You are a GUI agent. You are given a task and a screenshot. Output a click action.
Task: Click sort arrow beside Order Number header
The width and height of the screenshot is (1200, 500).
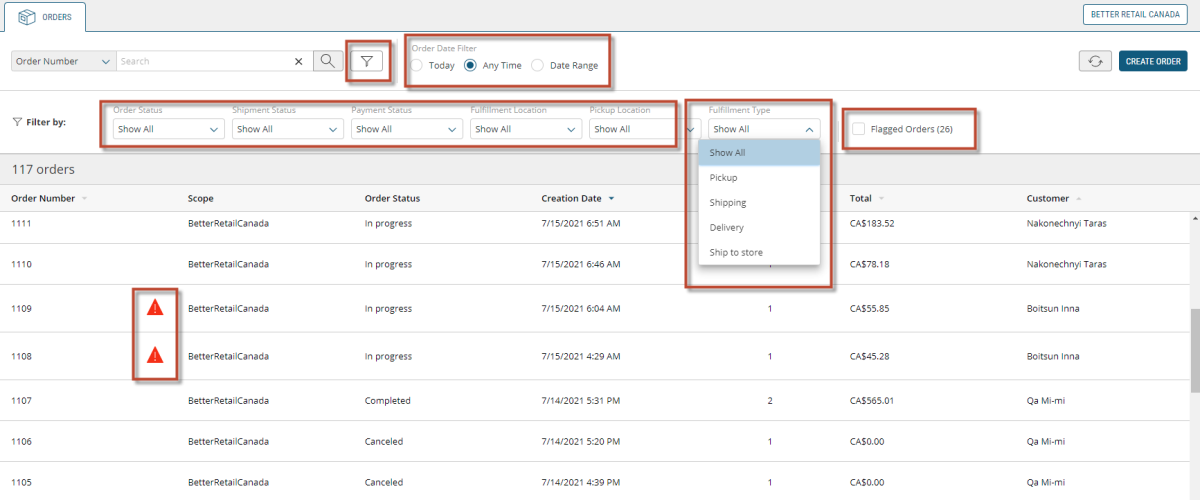[x=84, y=198]
